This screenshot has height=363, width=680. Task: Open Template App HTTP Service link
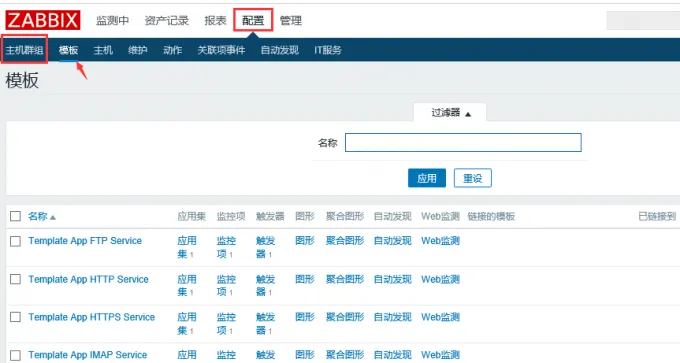tap(88, 279)
